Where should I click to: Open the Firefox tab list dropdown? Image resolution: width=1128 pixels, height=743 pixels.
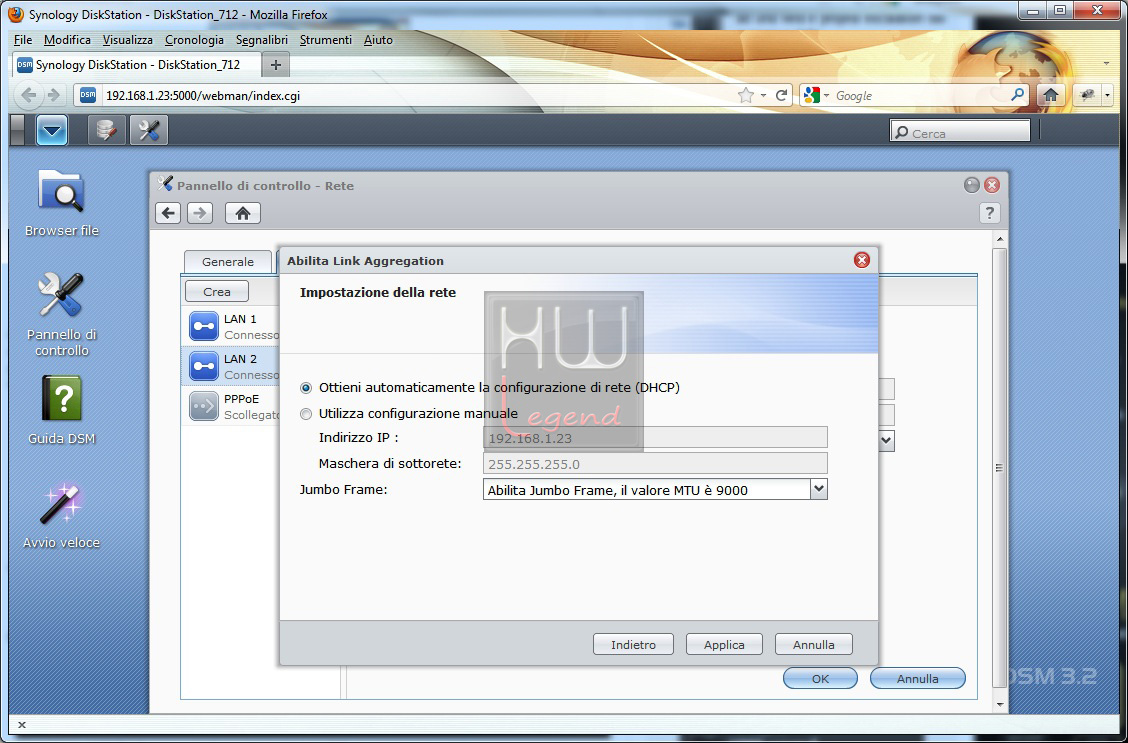(x=1106, y=64)
